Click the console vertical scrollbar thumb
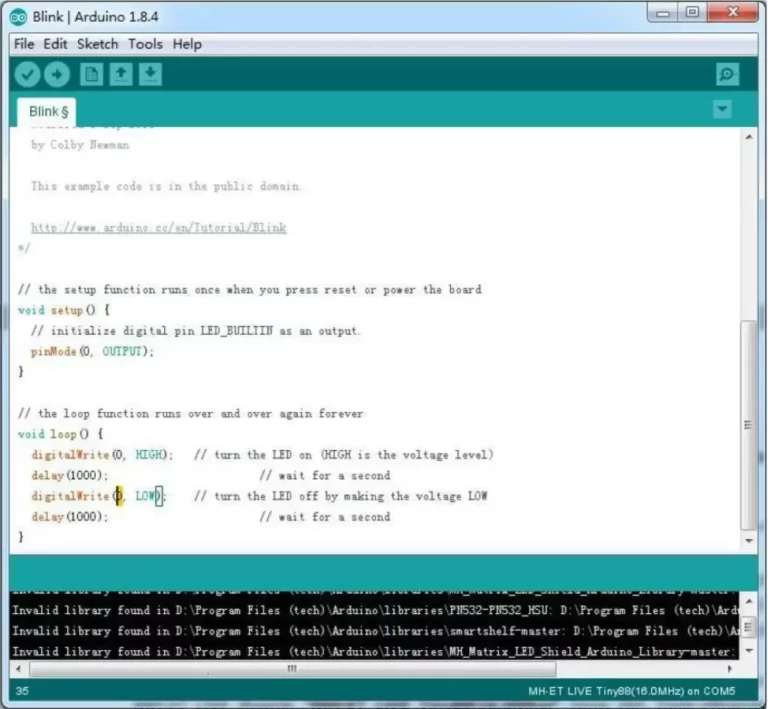Image resolution: width=768 pixels, height=709 pixels. click(x=748, y=626)
